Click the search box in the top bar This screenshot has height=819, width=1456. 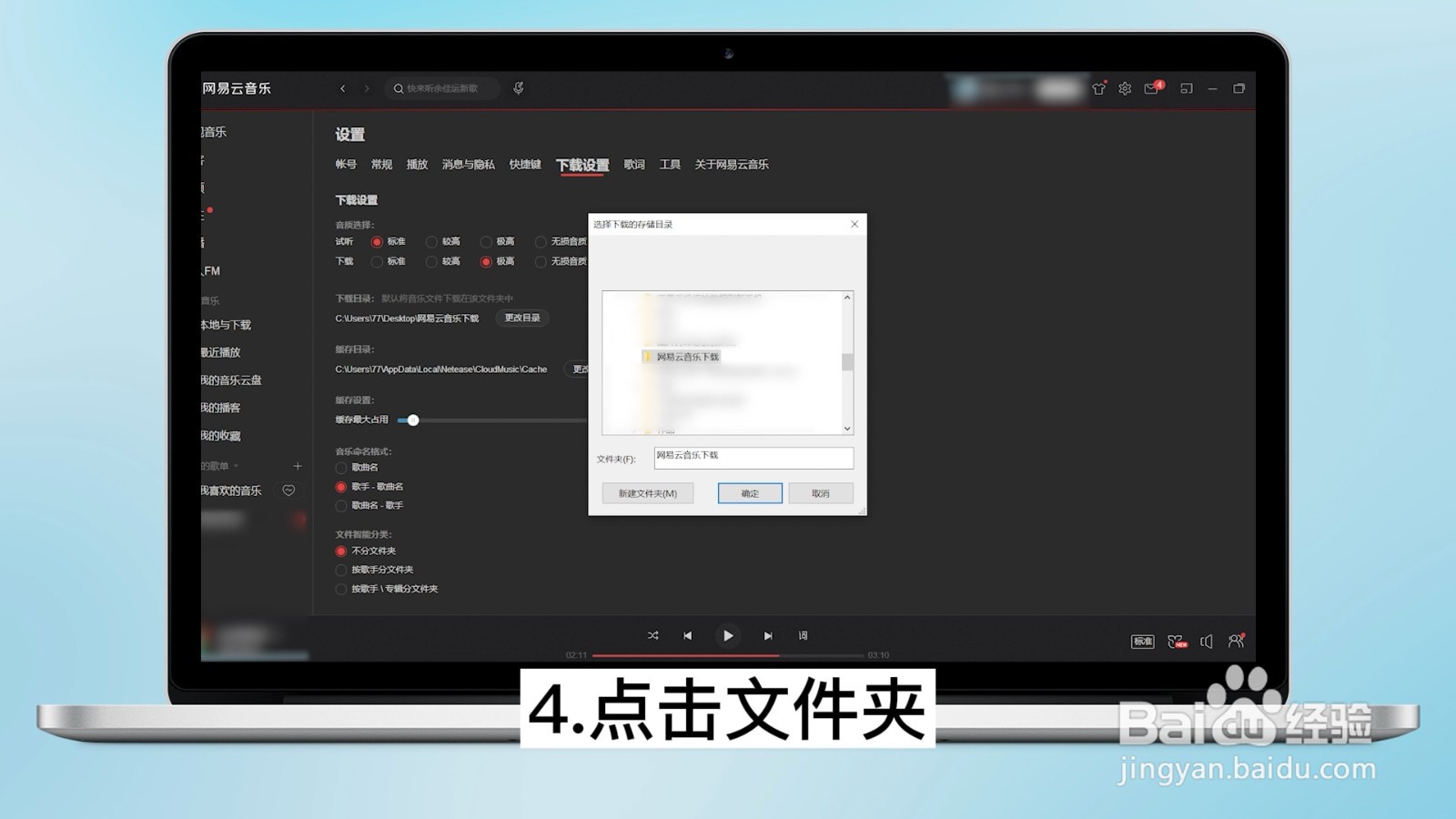(441, 88)
